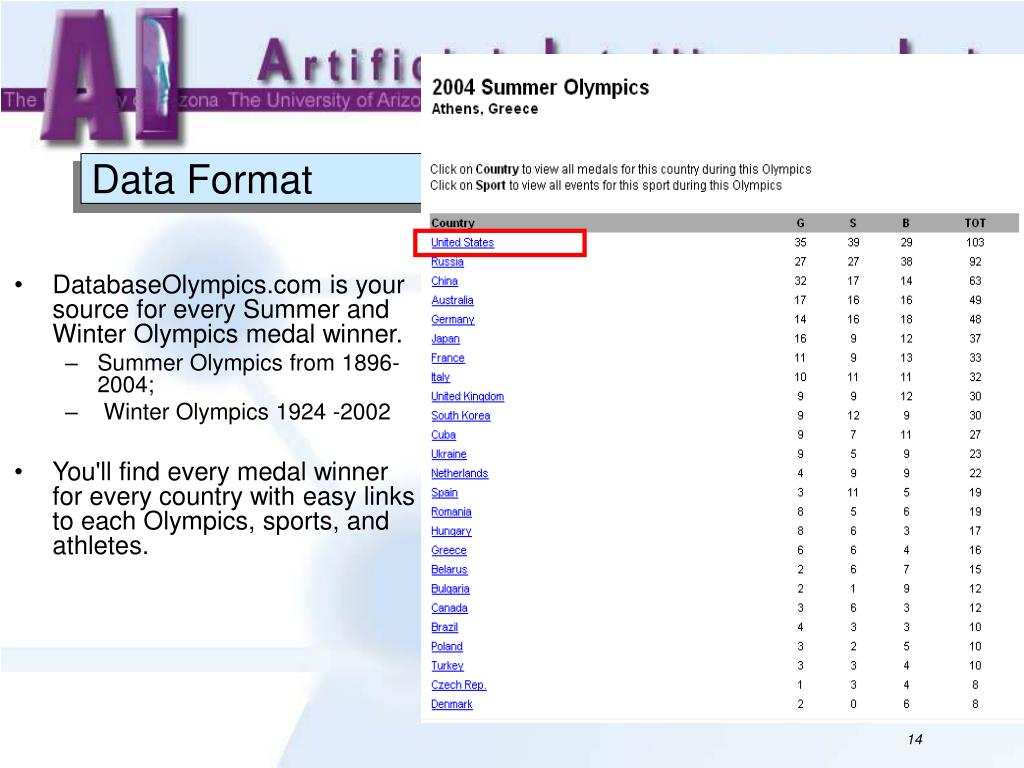Open the United States country link
The image size is (1024, 768).
[x=462, y=242]
